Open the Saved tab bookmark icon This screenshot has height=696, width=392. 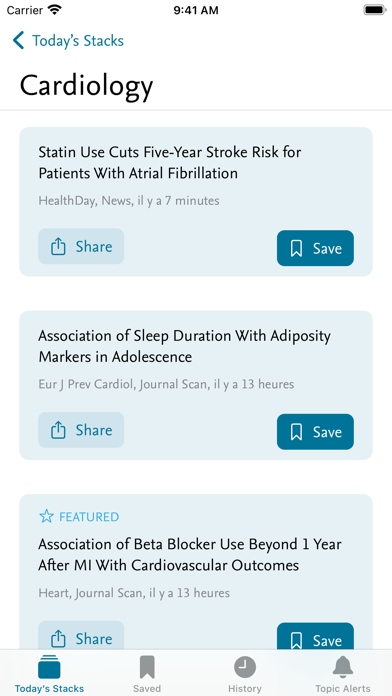pyautogui.click(x=147, y=667)
